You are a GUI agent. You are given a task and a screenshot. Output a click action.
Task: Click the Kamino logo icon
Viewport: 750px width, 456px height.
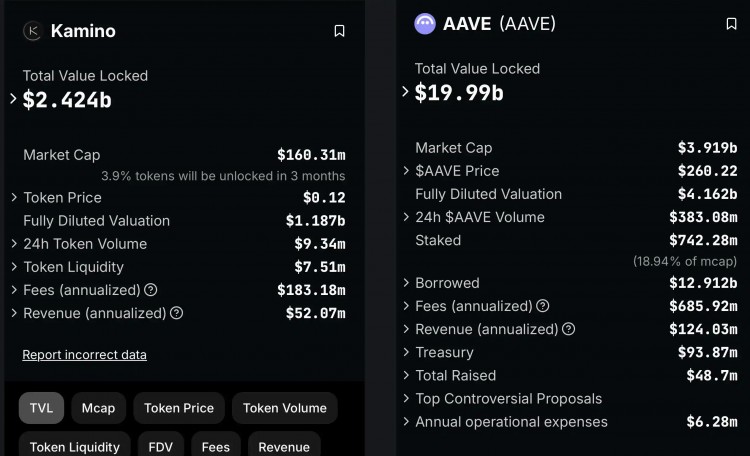pyautogui.click(x=31, y=31)
